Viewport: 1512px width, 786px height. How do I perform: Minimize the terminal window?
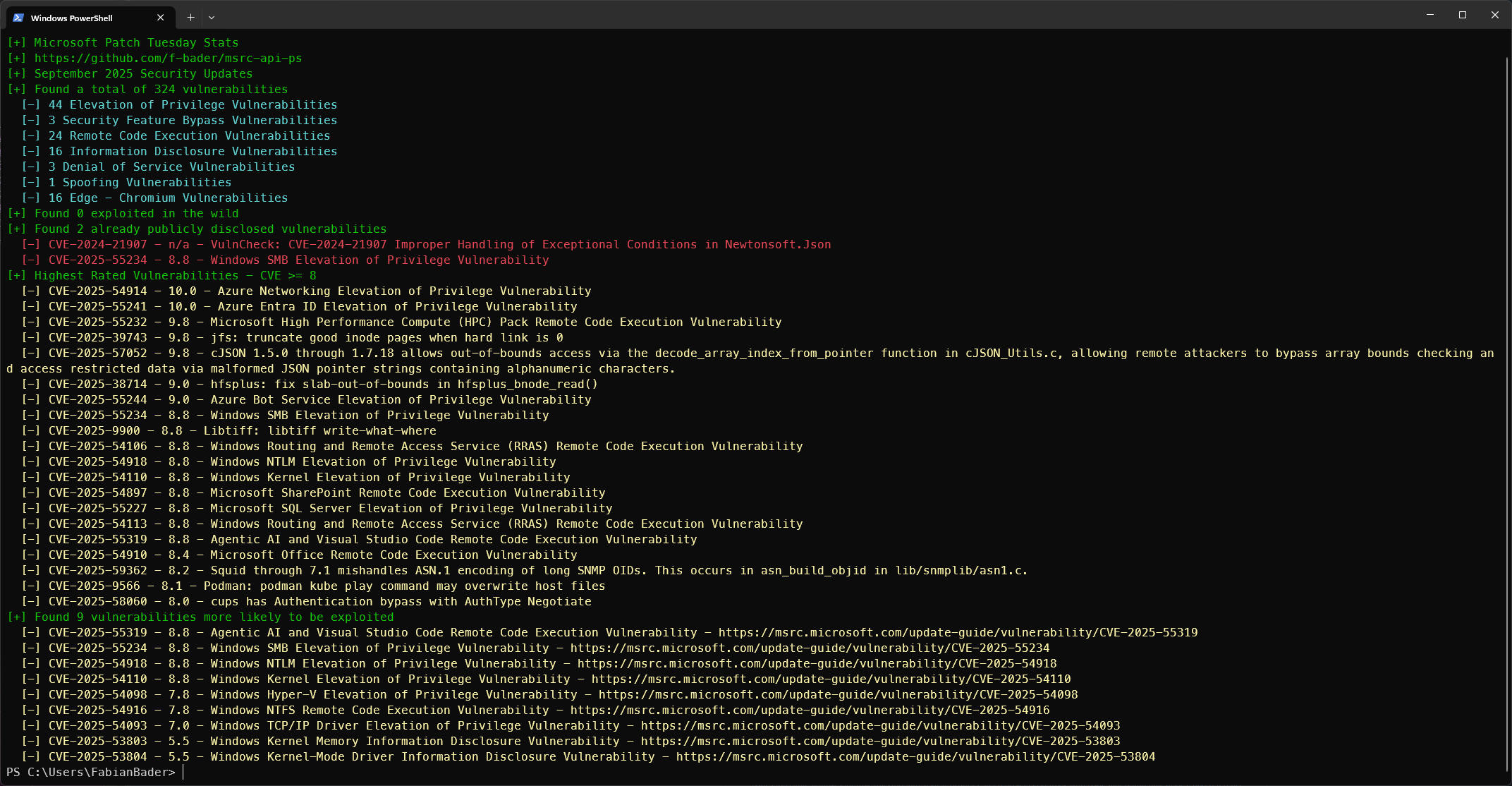click(x=1430, y=15)
